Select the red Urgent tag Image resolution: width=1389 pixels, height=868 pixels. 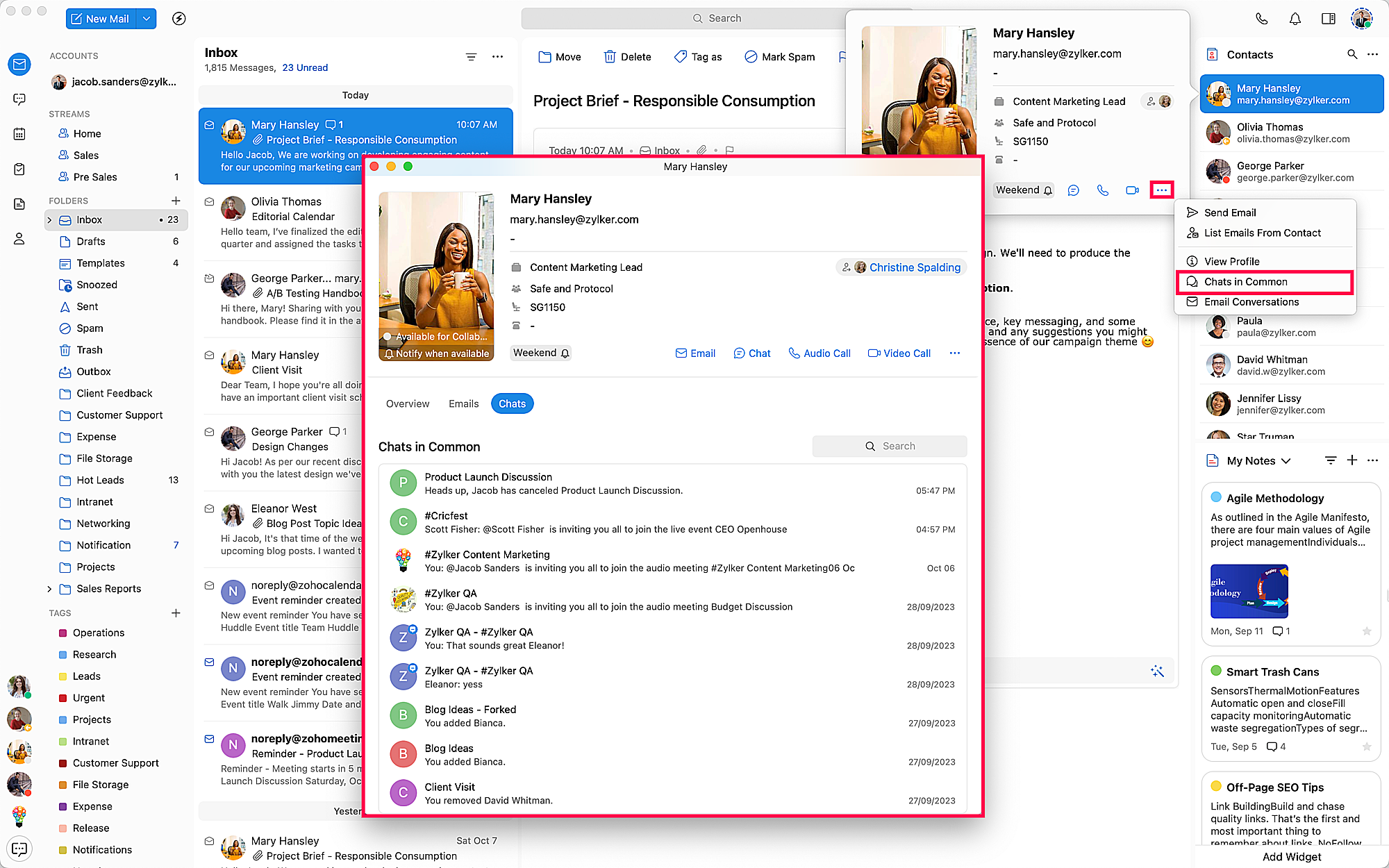coord(89,698)
